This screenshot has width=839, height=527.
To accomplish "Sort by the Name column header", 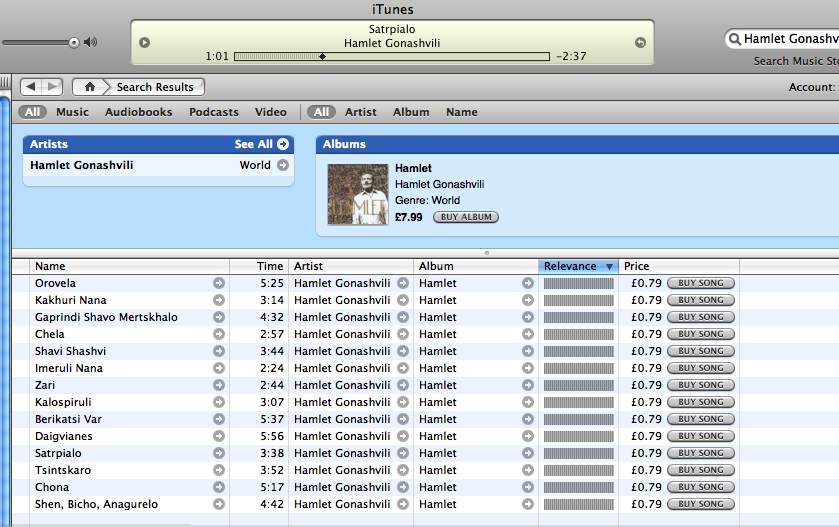I will pyautogui.click(x=128, y=266).
